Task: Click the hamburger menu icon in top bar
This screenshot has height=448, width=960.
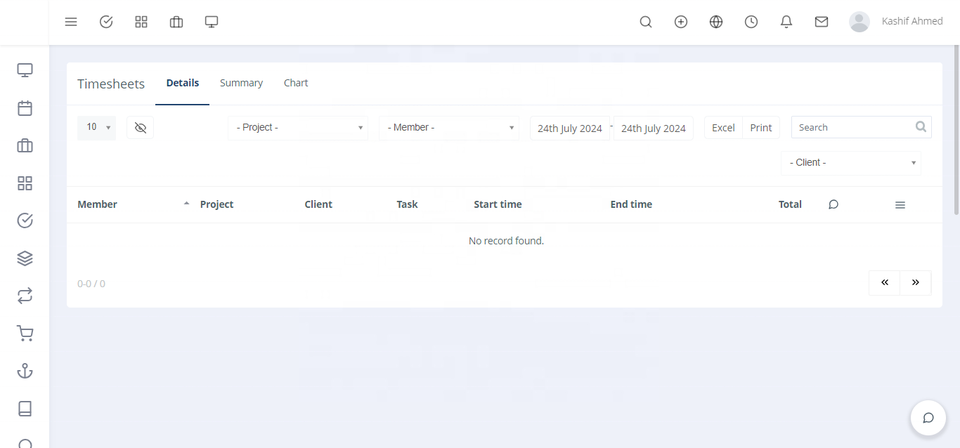Action: click(x=71, y=22)
